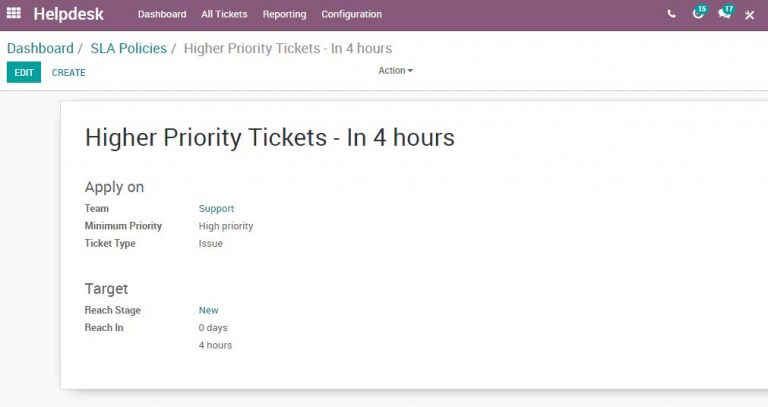Open the Support team link

216,209
